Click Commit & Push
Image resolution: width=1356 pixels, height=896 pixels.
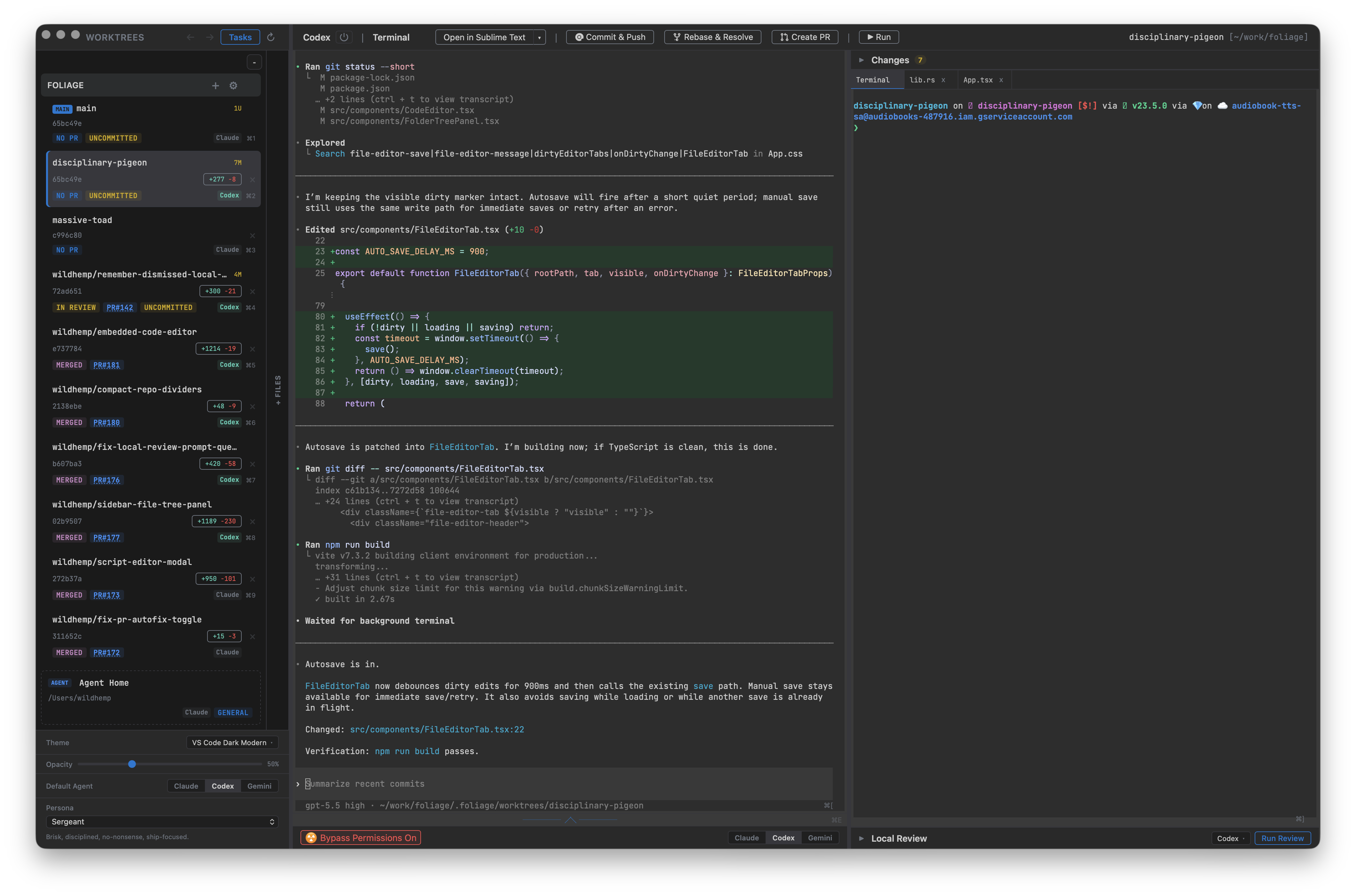[x=610, y=37]
